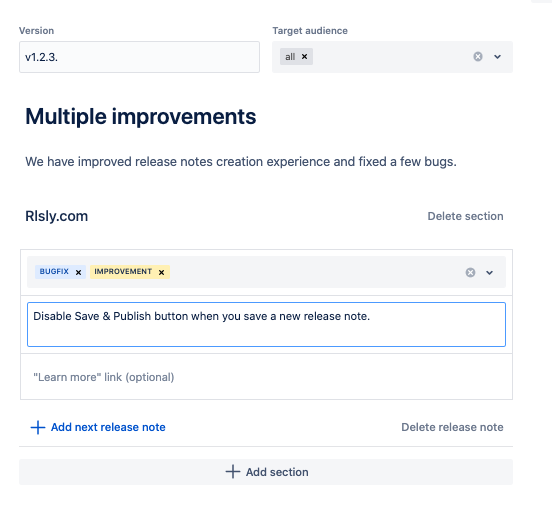The width and height of the screenshot is (552, 513).
Task: Click Delete section link
Action: 465,216
